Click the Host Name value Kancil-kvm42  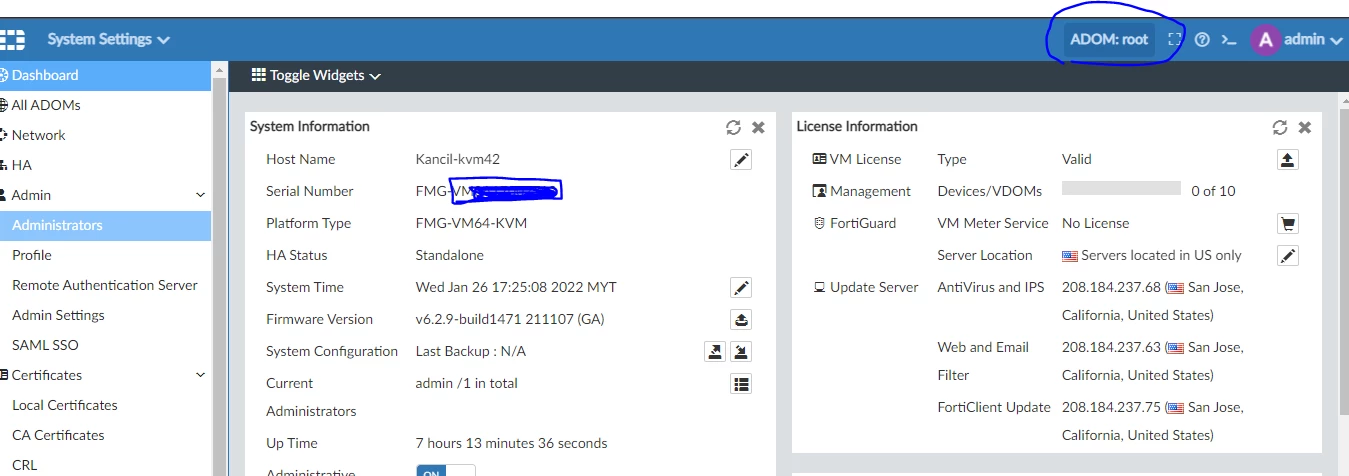[x=458, y=159]
